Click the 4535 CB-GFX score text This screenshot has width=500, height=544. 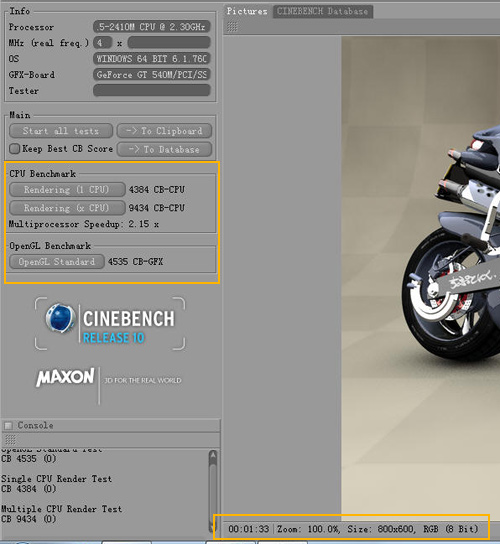click(x=135, y=262)
